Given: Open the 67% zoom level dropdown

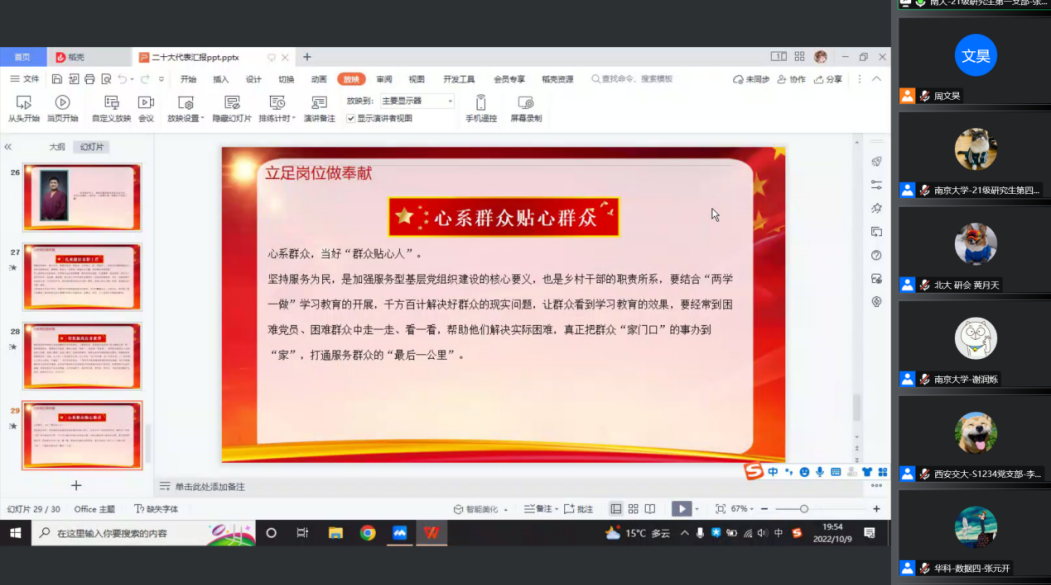Looking at the screenshot, I should 742,509.
